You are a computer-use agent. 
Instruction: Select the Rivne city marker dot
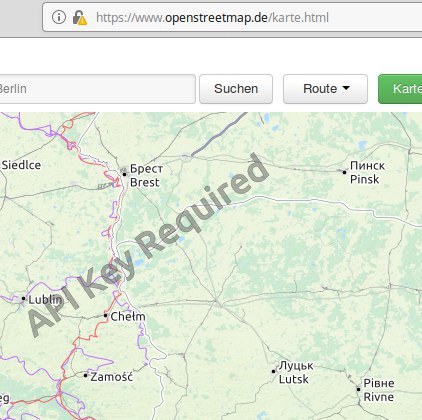pyautogui.click(x=358, y=389)
